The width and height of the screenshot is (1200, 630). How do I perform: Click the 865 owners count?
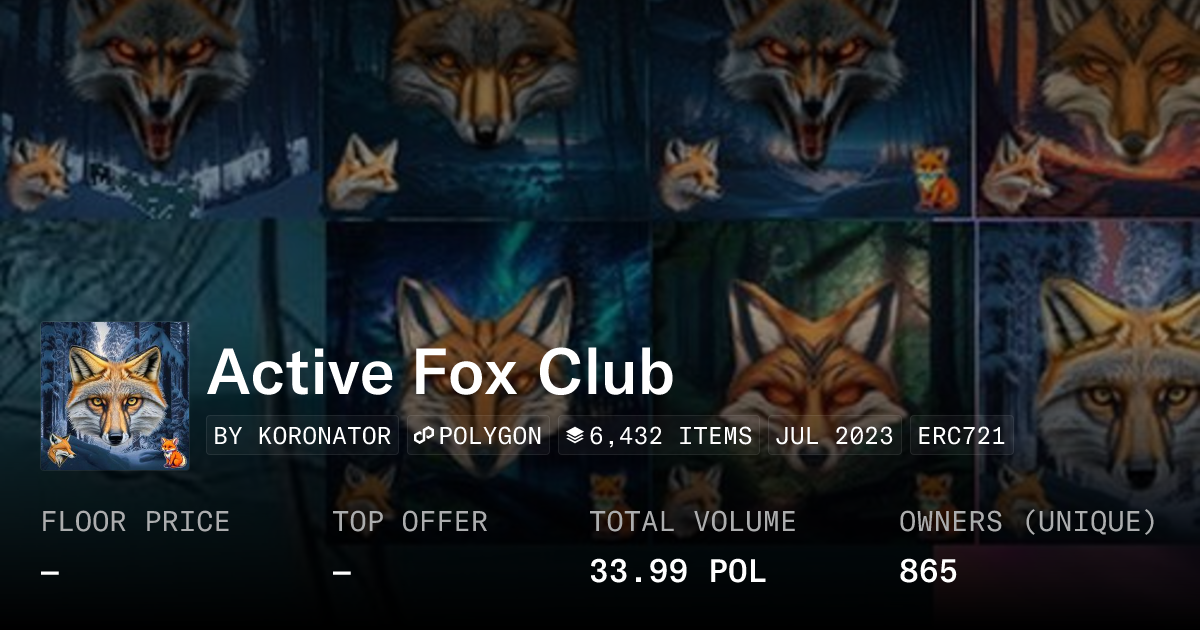(928, 572)
